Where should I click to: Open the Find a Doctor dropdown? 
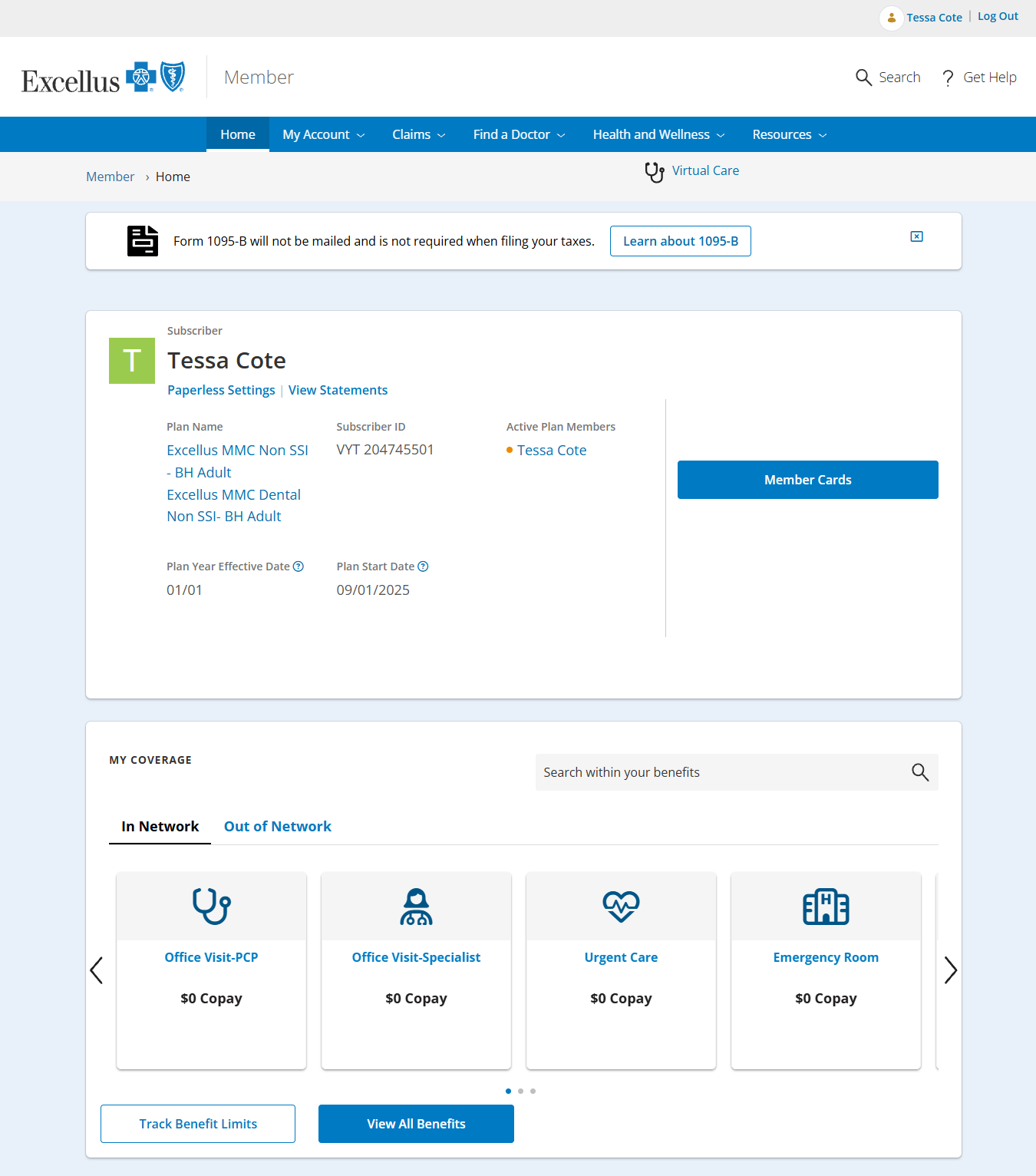[x=519, y=134]
